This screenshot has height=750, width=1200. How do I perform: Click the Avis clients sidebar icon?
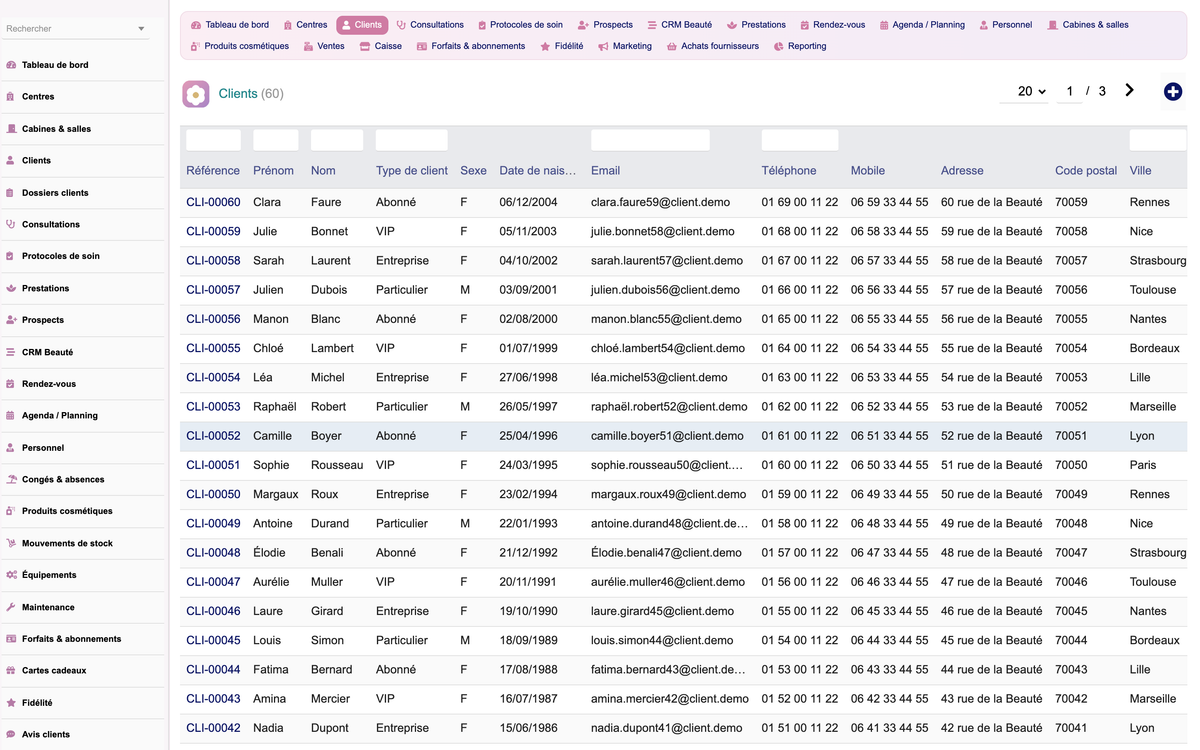[11, 735]
